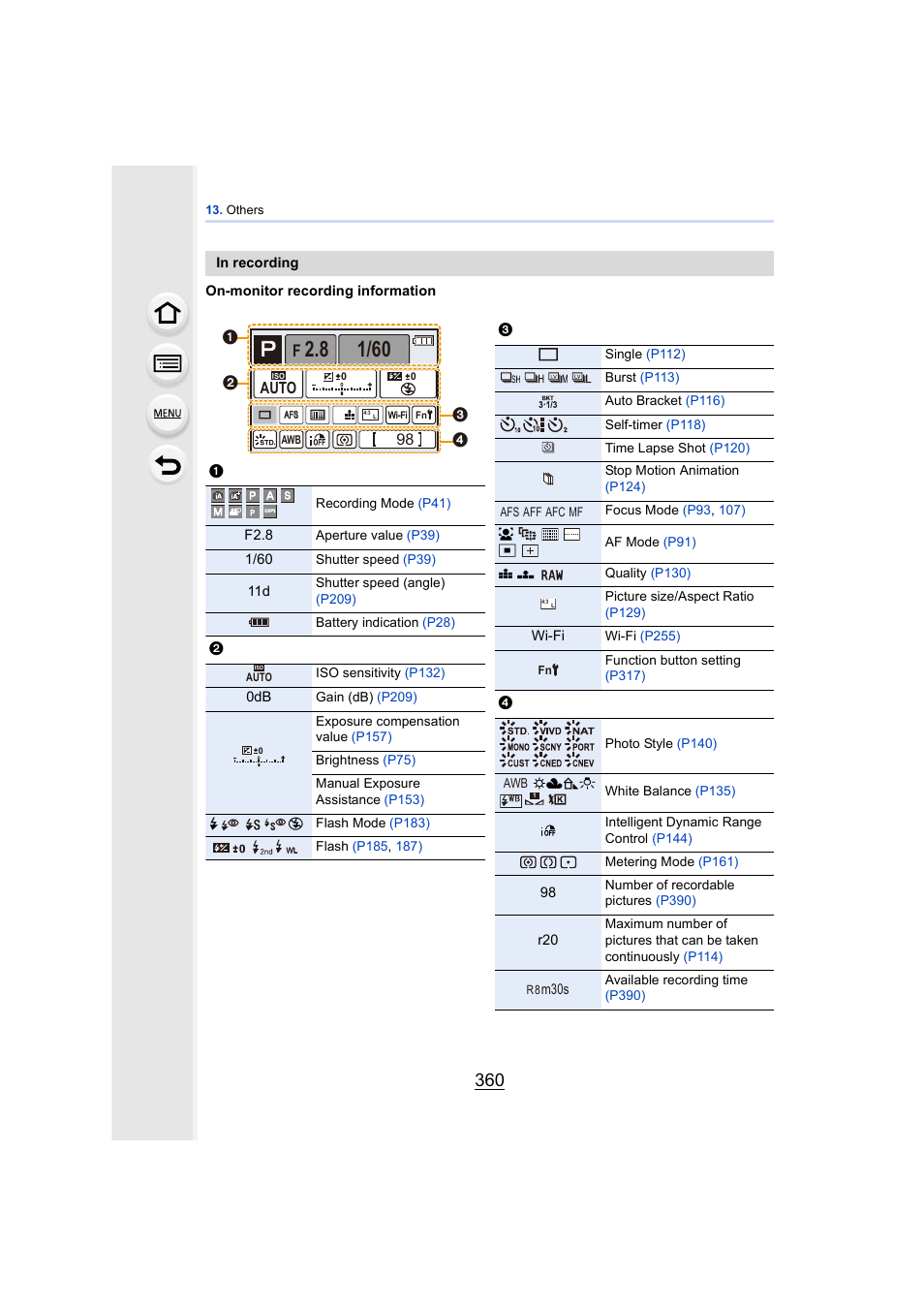Click the P mode icon in monitor diagram

267,349
